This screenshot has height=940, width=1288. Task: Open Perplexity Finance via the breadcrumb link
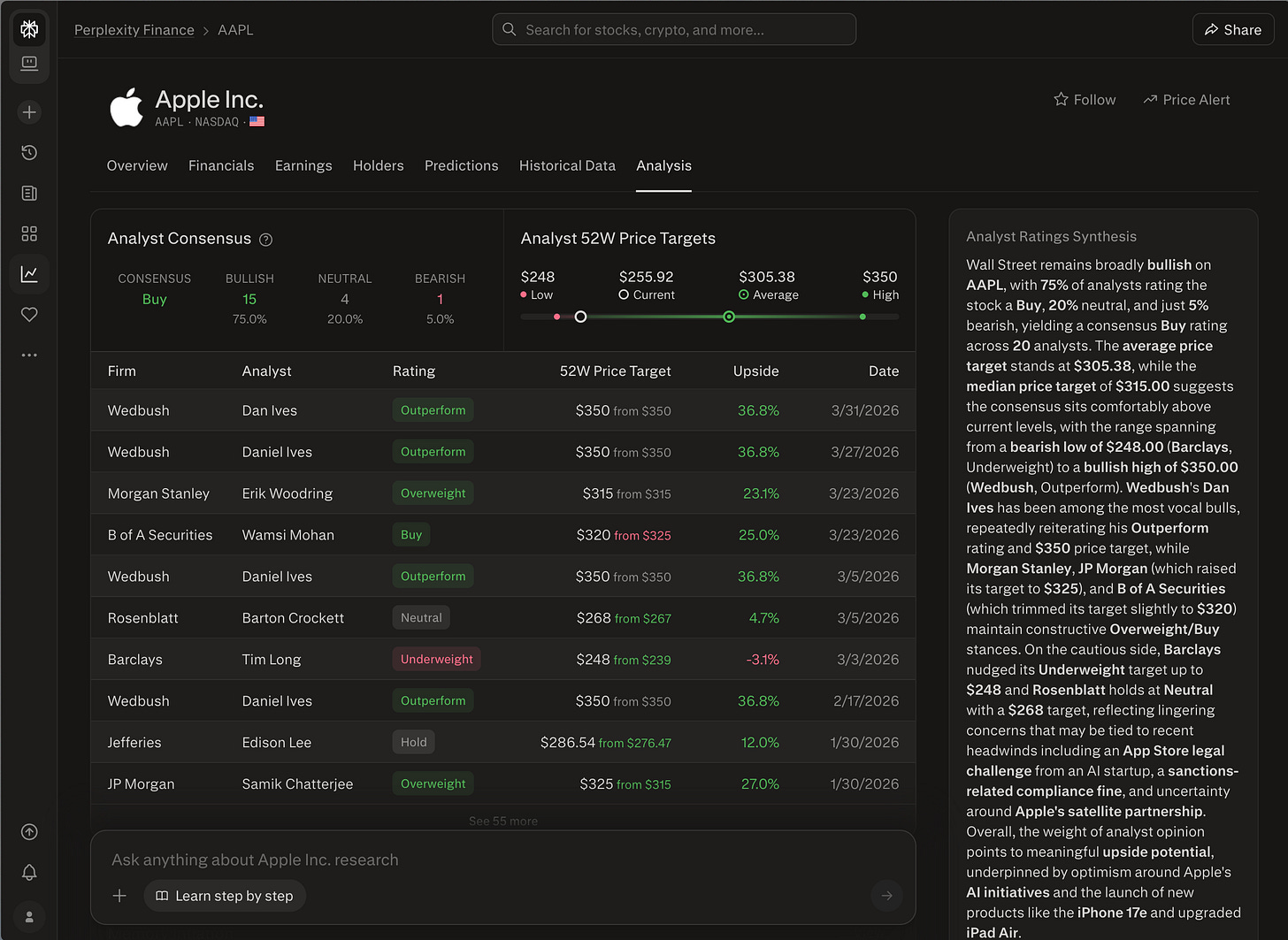(x=134, y=29)
